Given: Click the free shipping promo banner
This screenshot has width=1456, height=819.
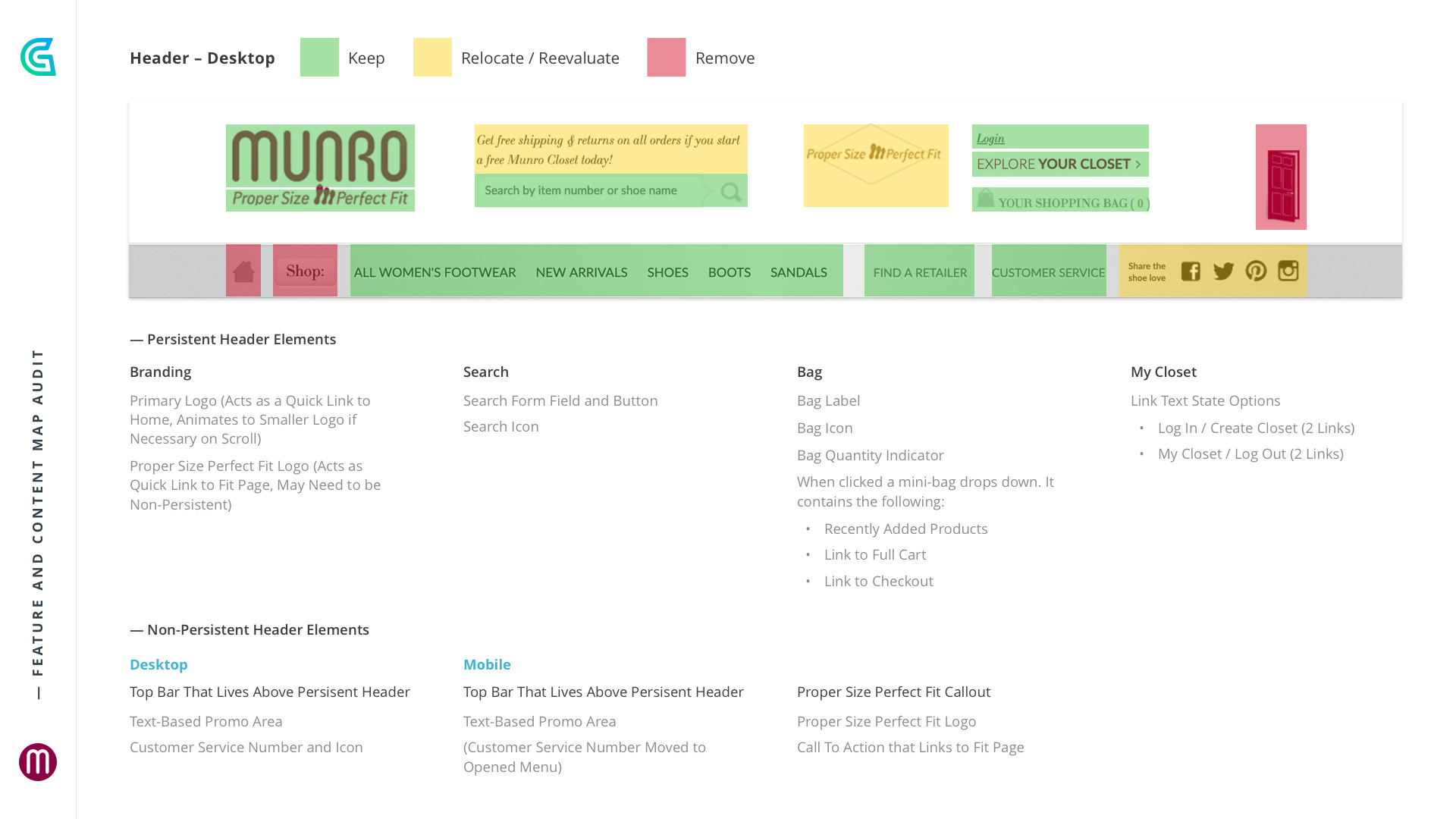Looking at the screenshot, I should (x=611, y=149).
